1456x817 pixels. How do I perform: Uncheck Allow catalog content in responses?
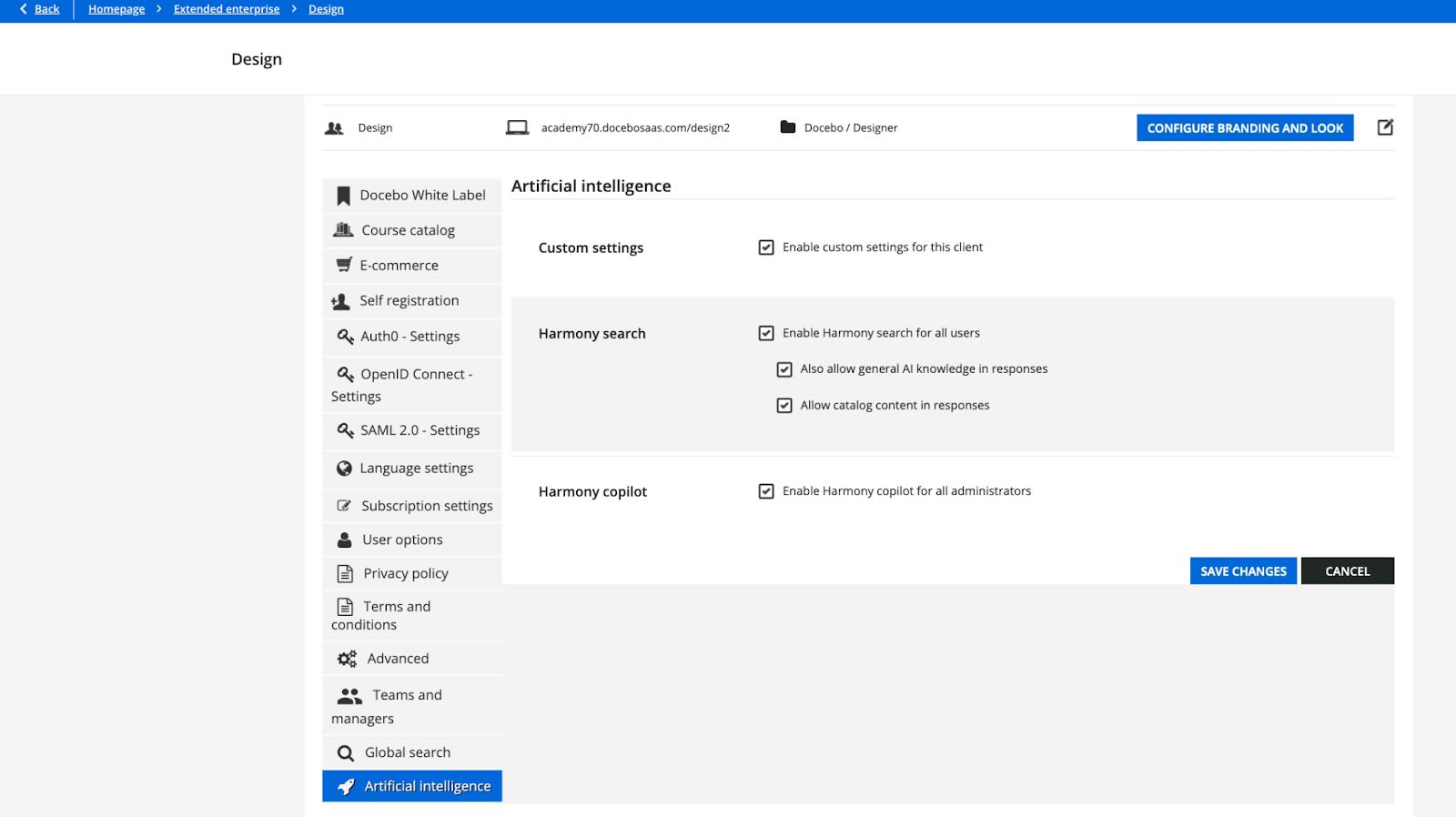784,406
